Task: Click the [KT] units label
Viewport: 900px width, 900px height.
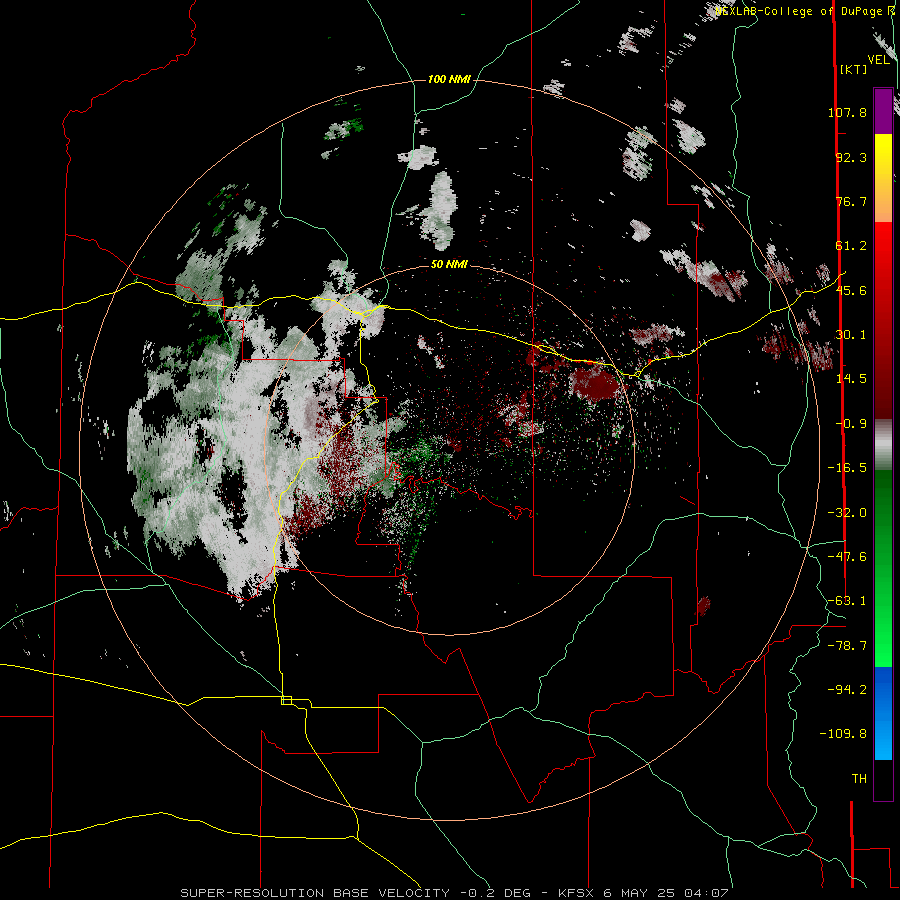Action: 854,69
